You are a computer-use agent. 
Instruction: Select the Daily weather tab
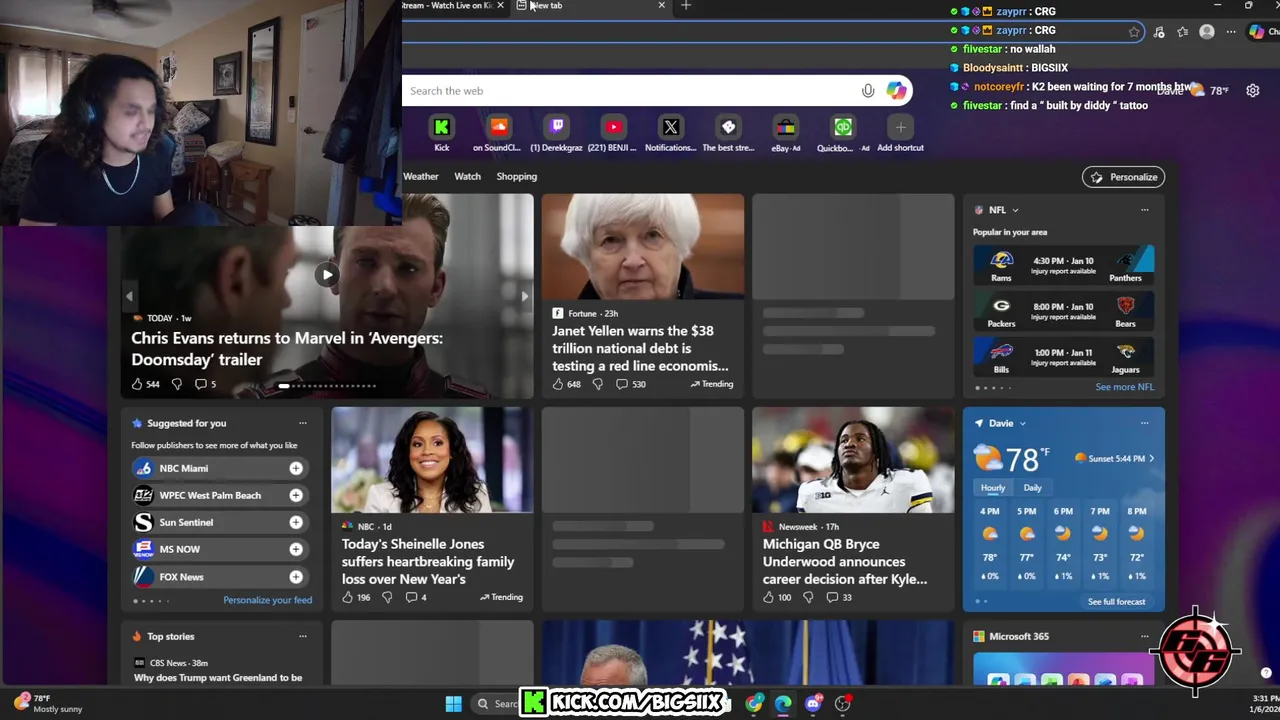[x=1032, y=488]
